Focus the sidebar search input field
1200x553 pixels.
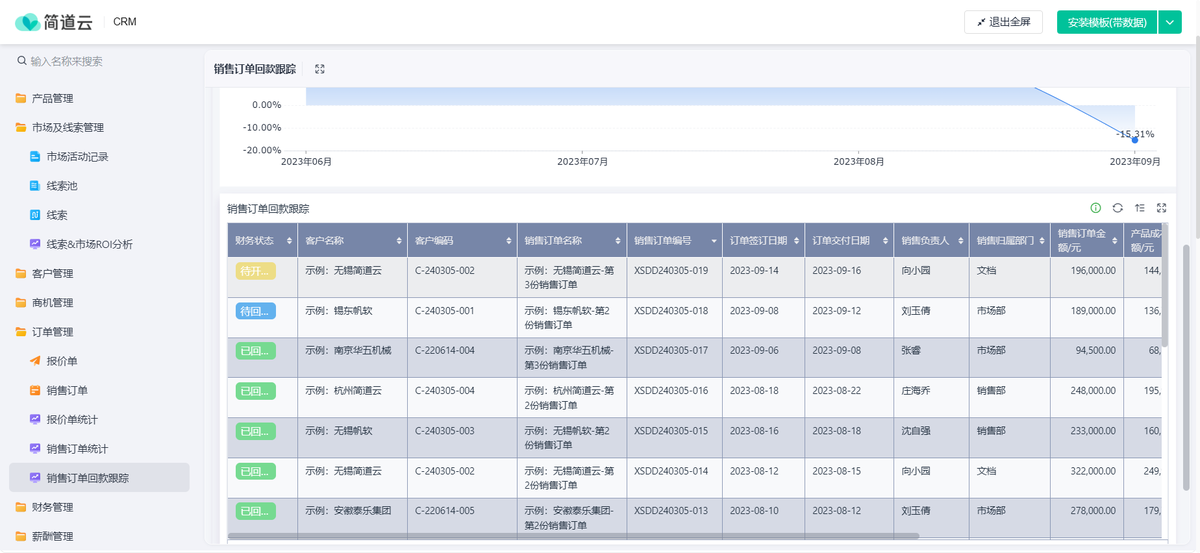[x=100, y=61]
